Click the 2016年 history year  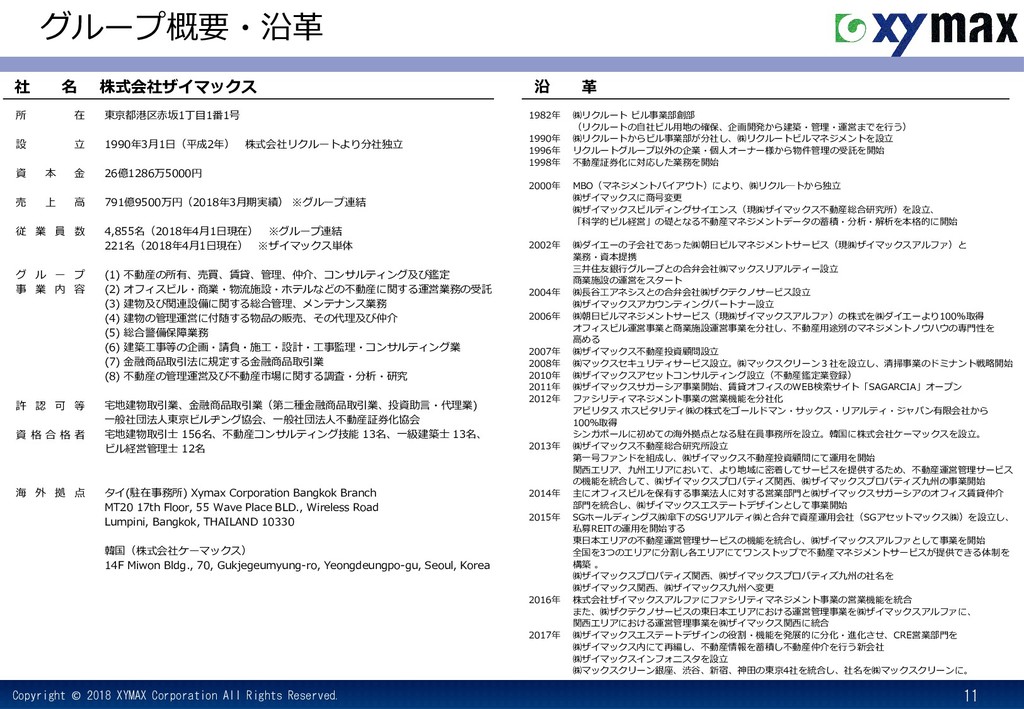click(x=545, y=599)
